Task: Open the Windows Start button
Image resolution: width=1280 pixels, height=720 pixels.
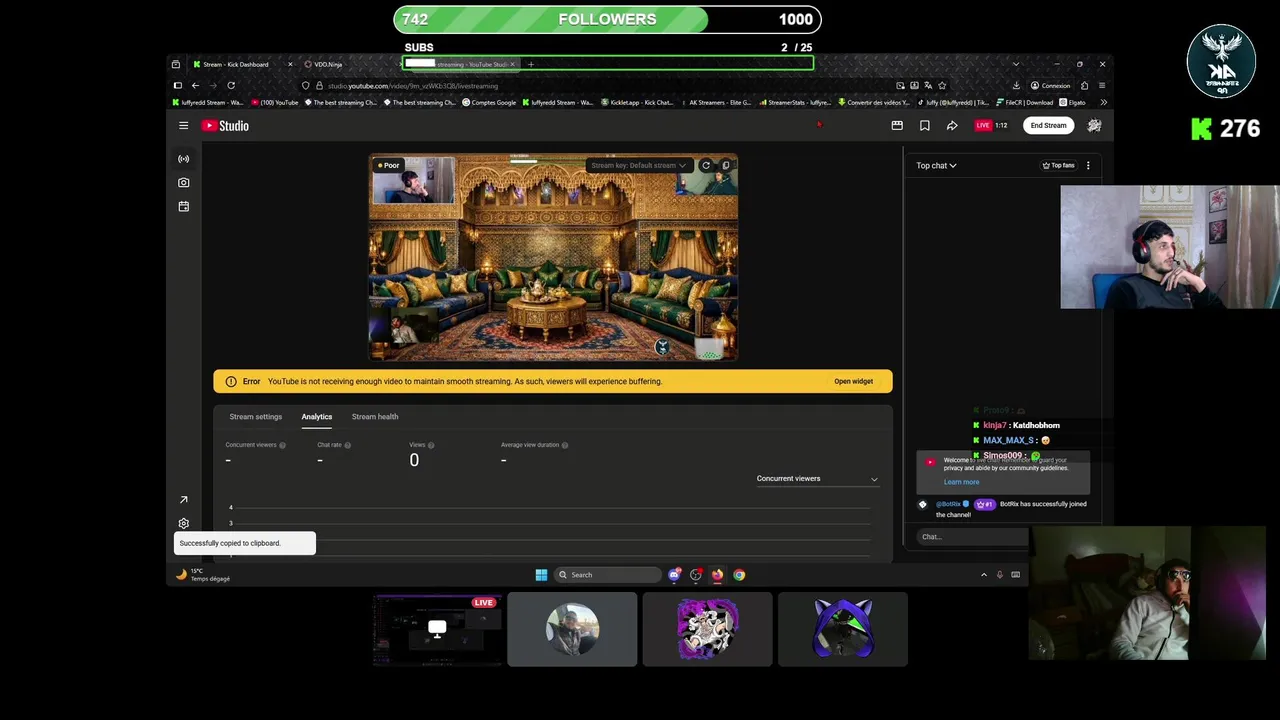Action: pos(541,575)
